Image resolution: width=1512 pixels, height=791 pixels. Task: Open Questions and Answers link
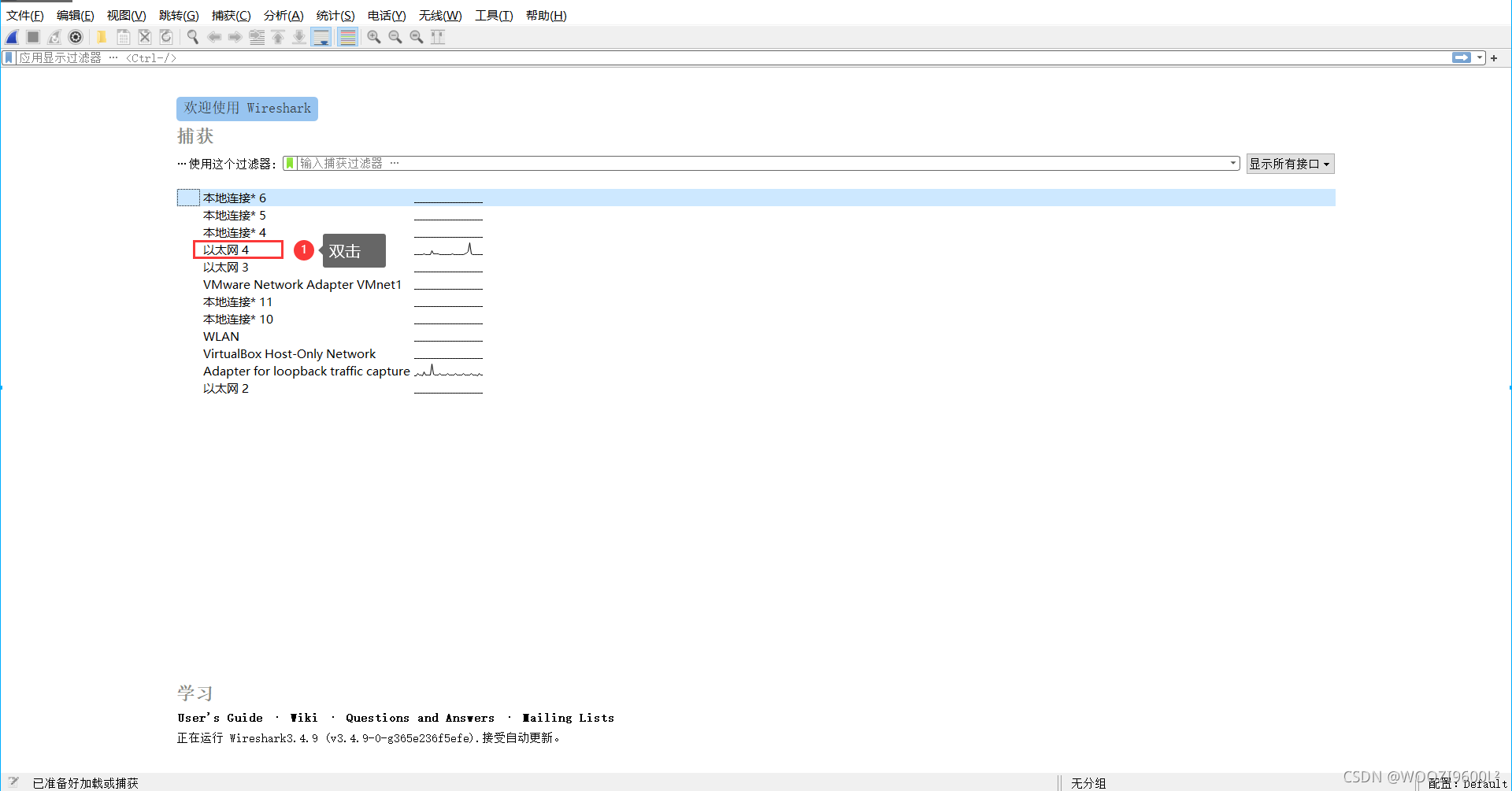420,718
